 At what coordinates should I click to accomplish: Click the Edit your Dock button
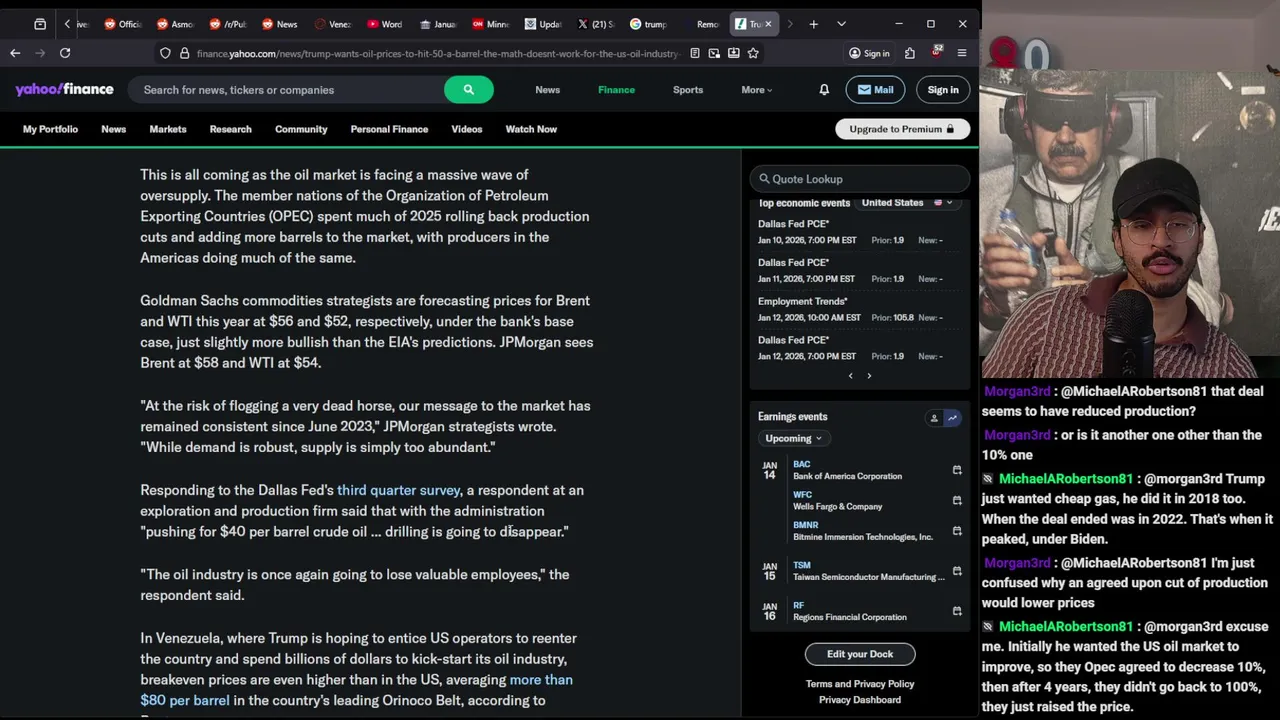click(x=860, y=654)
